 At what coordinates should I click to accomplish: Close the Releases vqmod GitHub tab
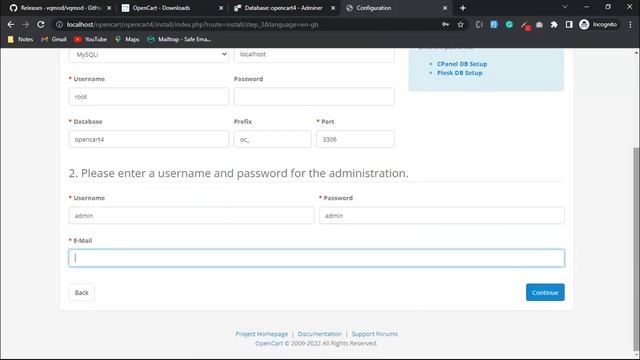tap(109, 8)
